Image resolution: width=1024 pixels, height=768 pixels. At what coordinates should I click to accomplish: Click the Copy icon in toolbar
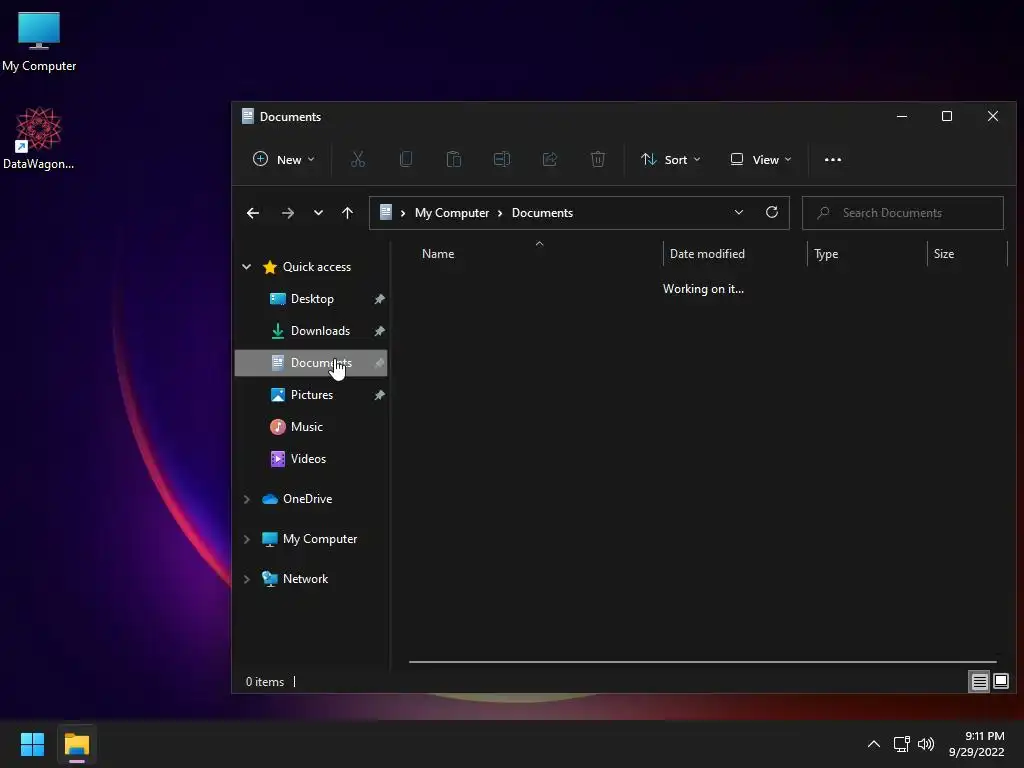pos(406,159)
